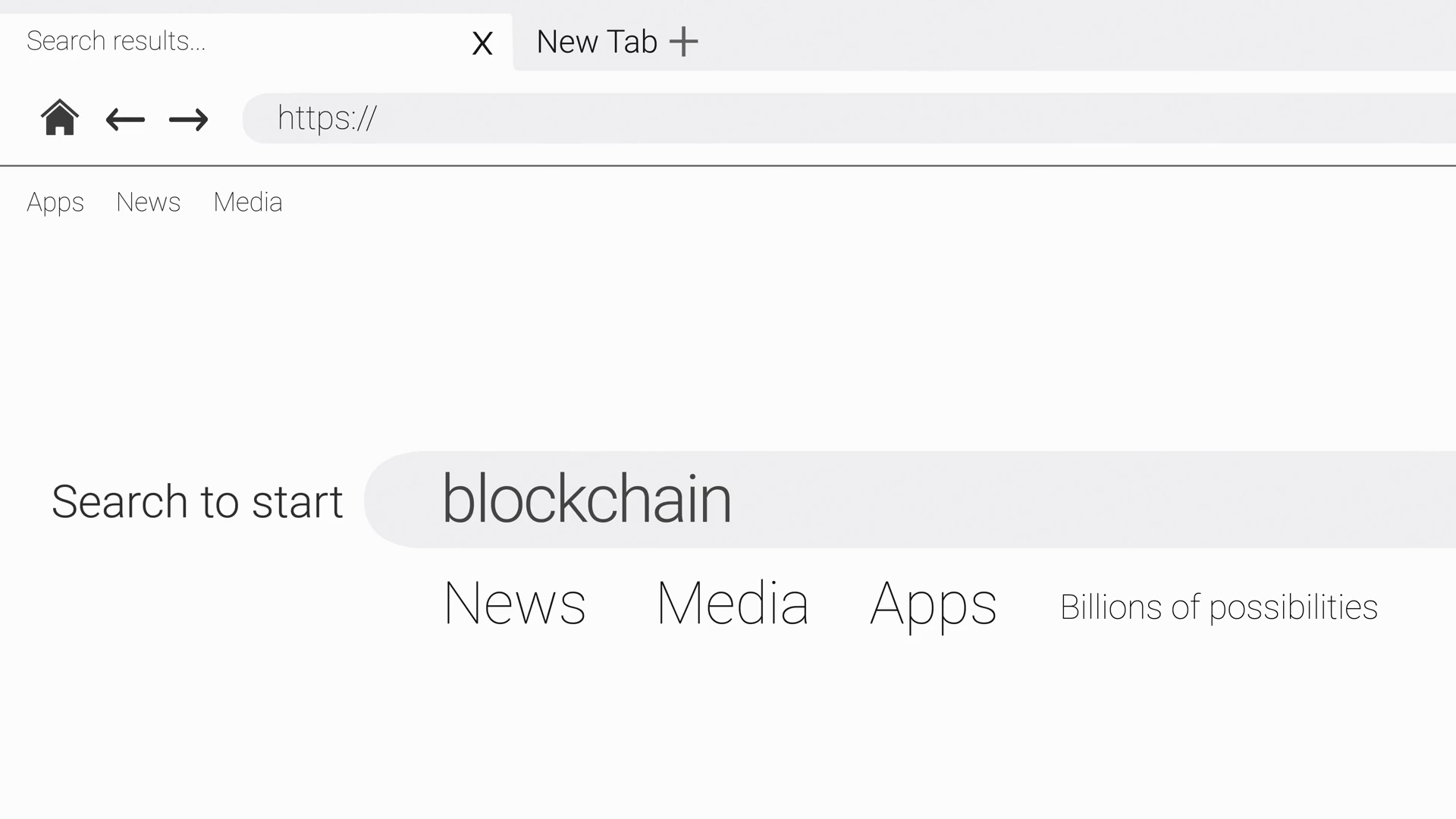Click the Home icon

pyautogui.click(x=59, y=118)
